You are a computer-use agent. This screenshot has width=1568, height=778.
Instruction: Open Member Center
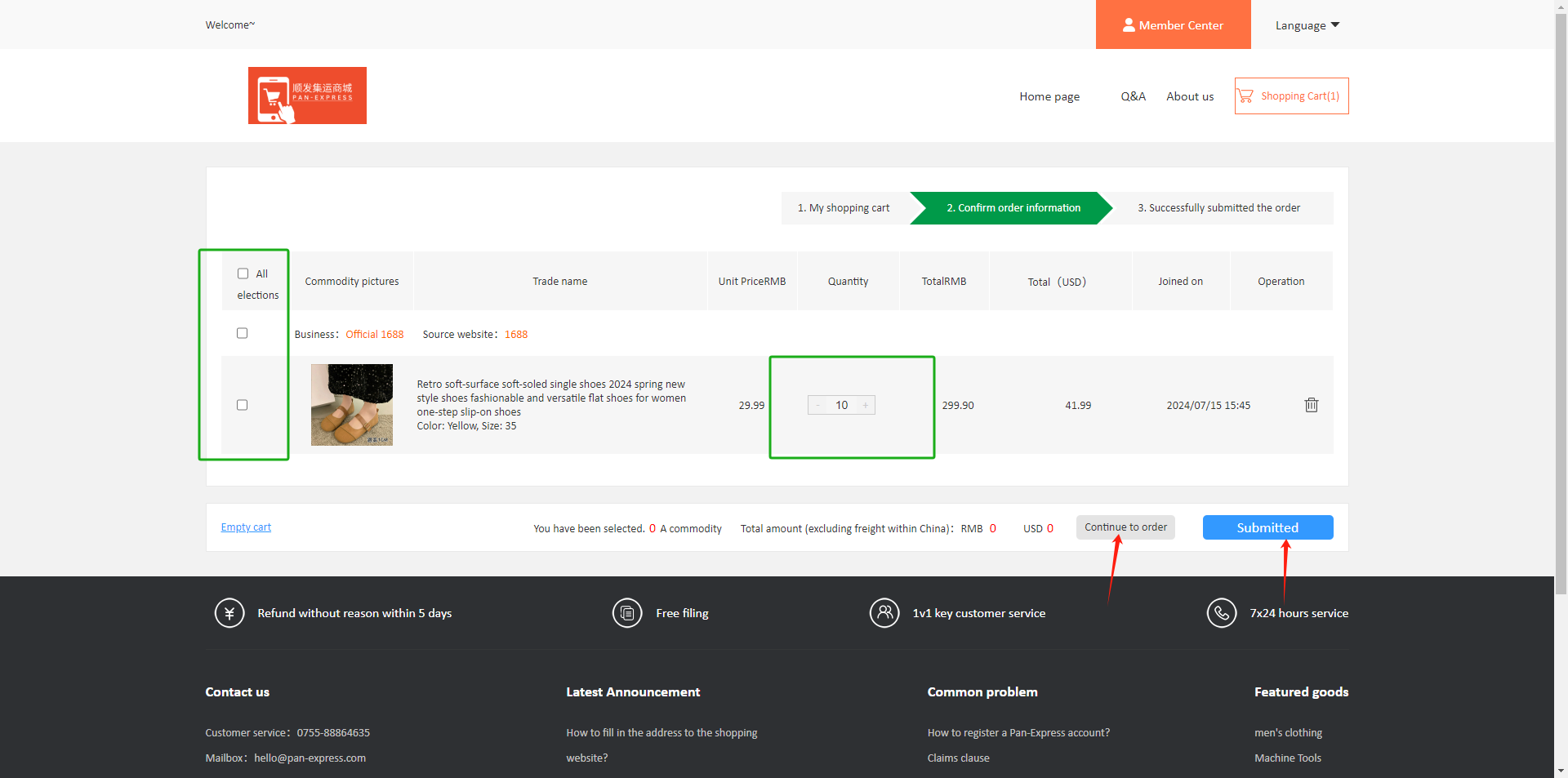pos(1174,24)
